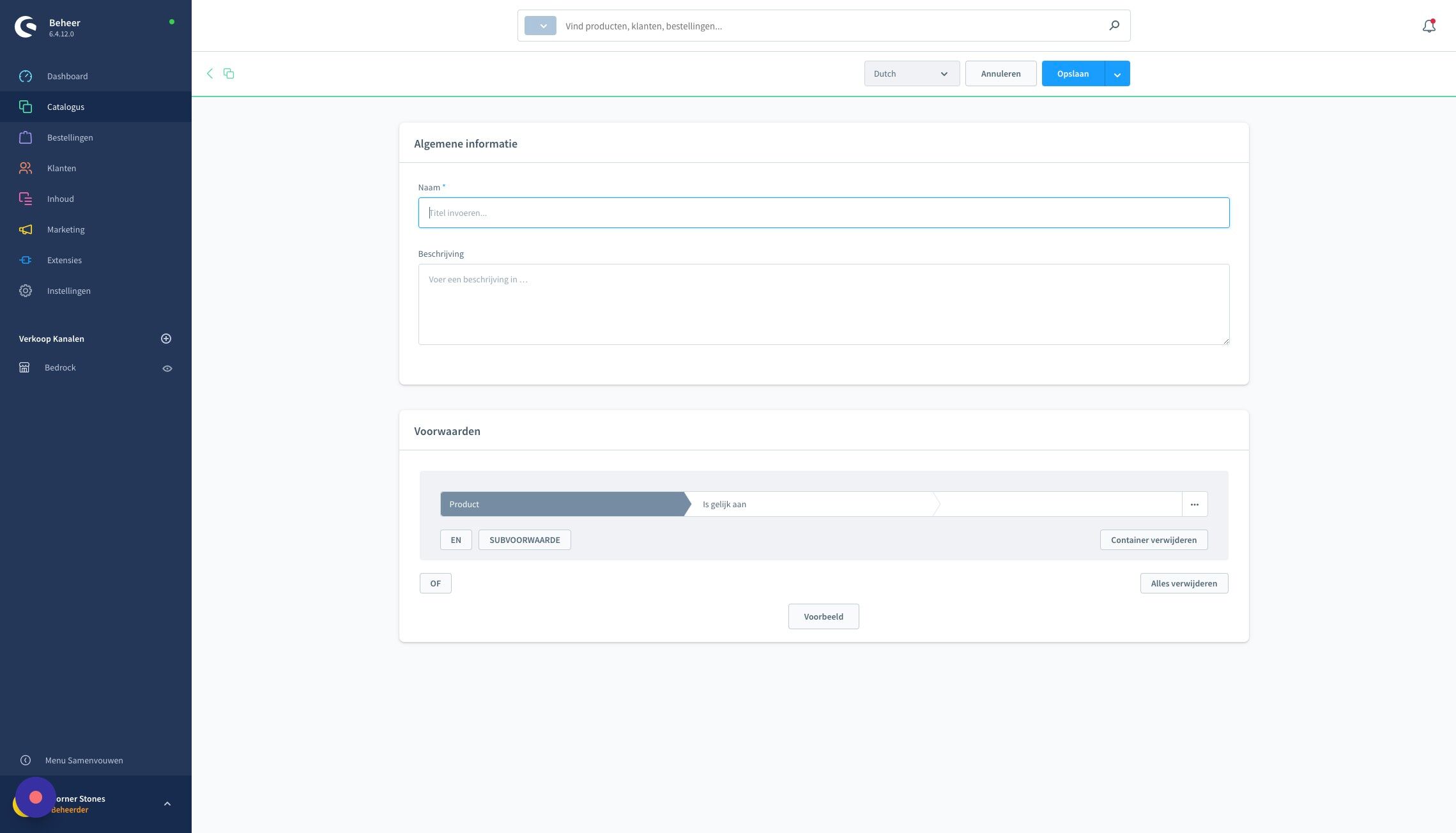Viewport: 1456px width, 833px height.
Task: Click the green online status dot
Action: tap(171, 22)
